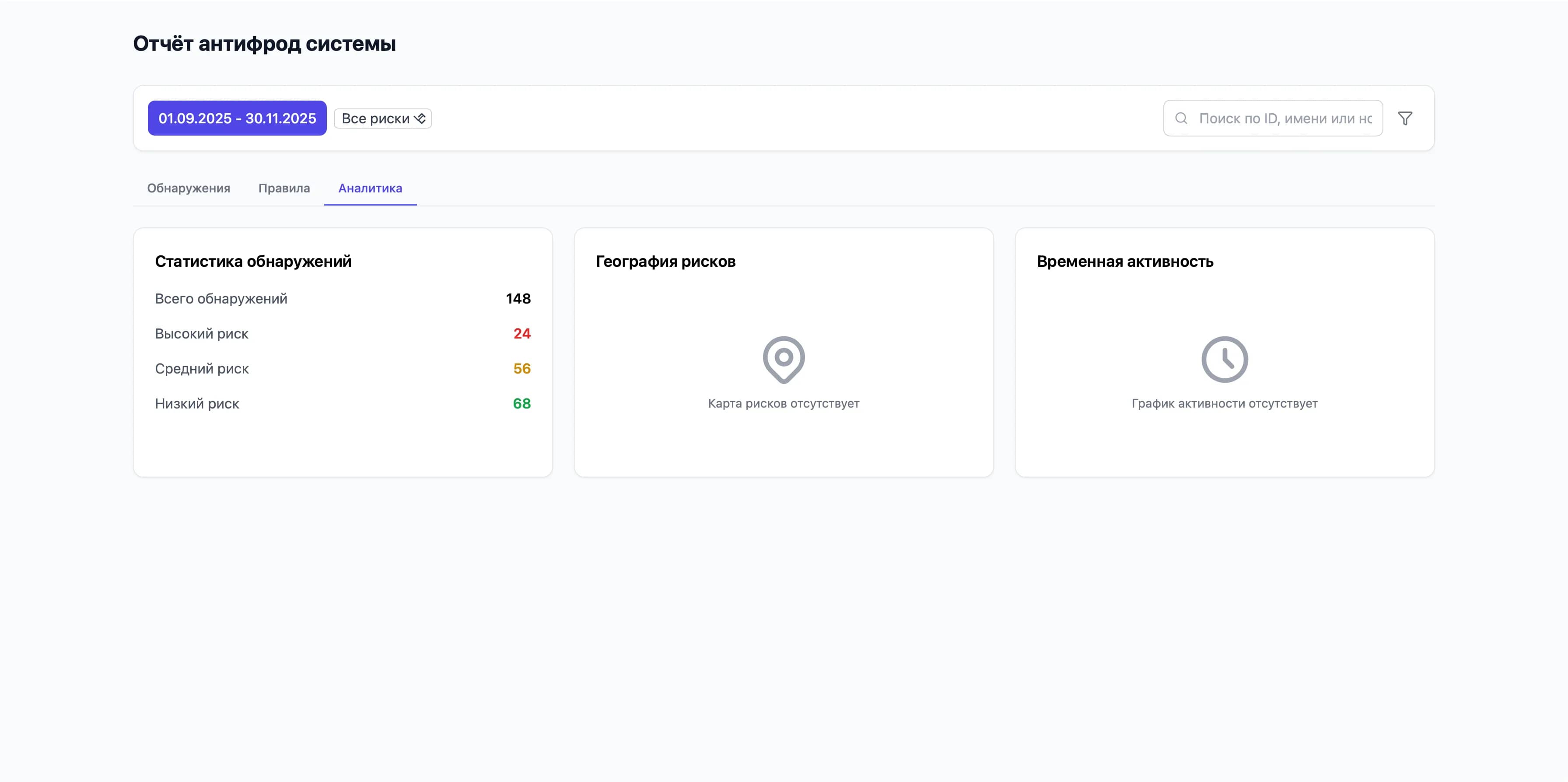
Task: Select the active Аналитика tab
Action: [x=370, y=188]
